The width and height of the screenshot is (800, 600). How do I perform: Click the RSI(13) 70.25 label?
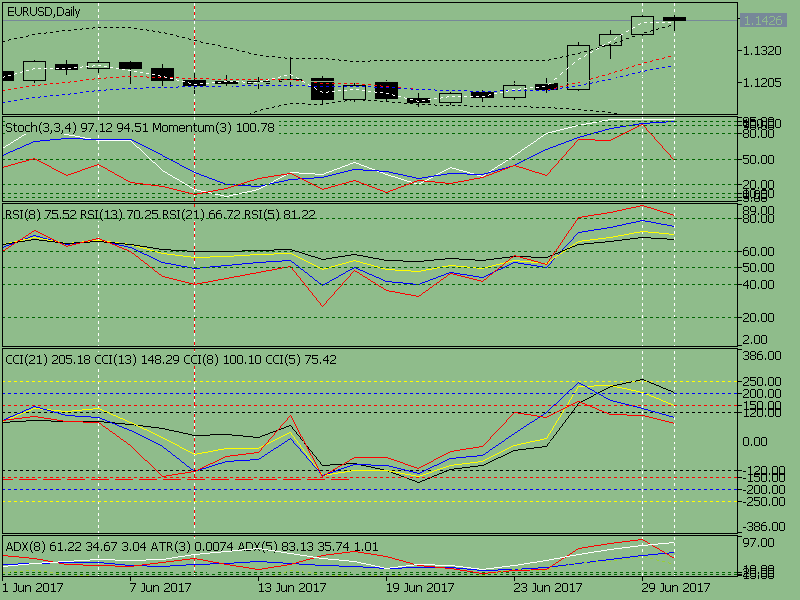pyautogui.click(x=120, y=215)
